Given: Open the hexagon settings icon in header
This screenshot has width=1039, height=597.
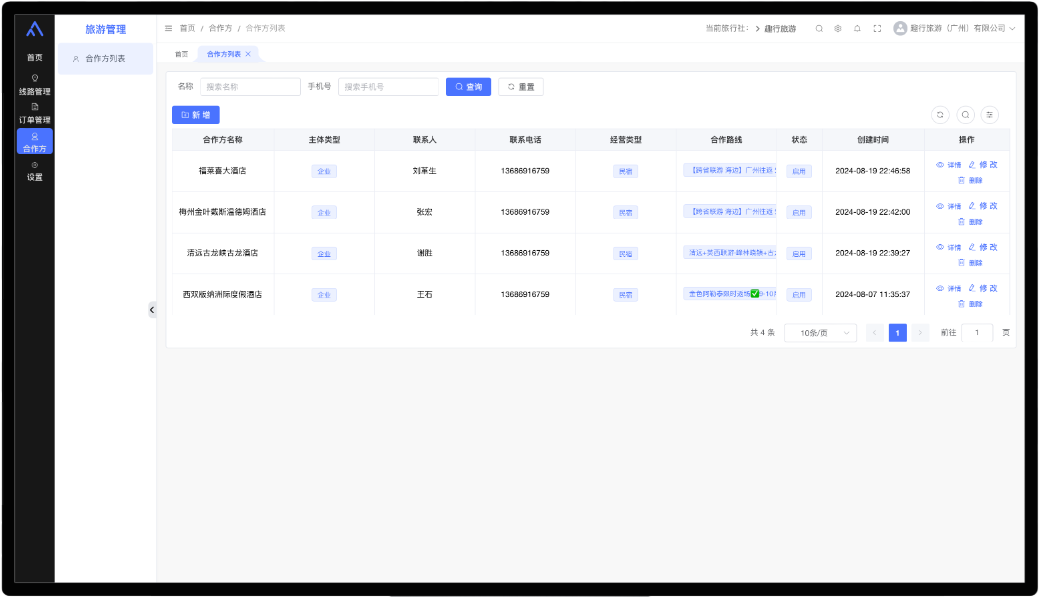Looking at the screenshot, I should coord(838,28).
